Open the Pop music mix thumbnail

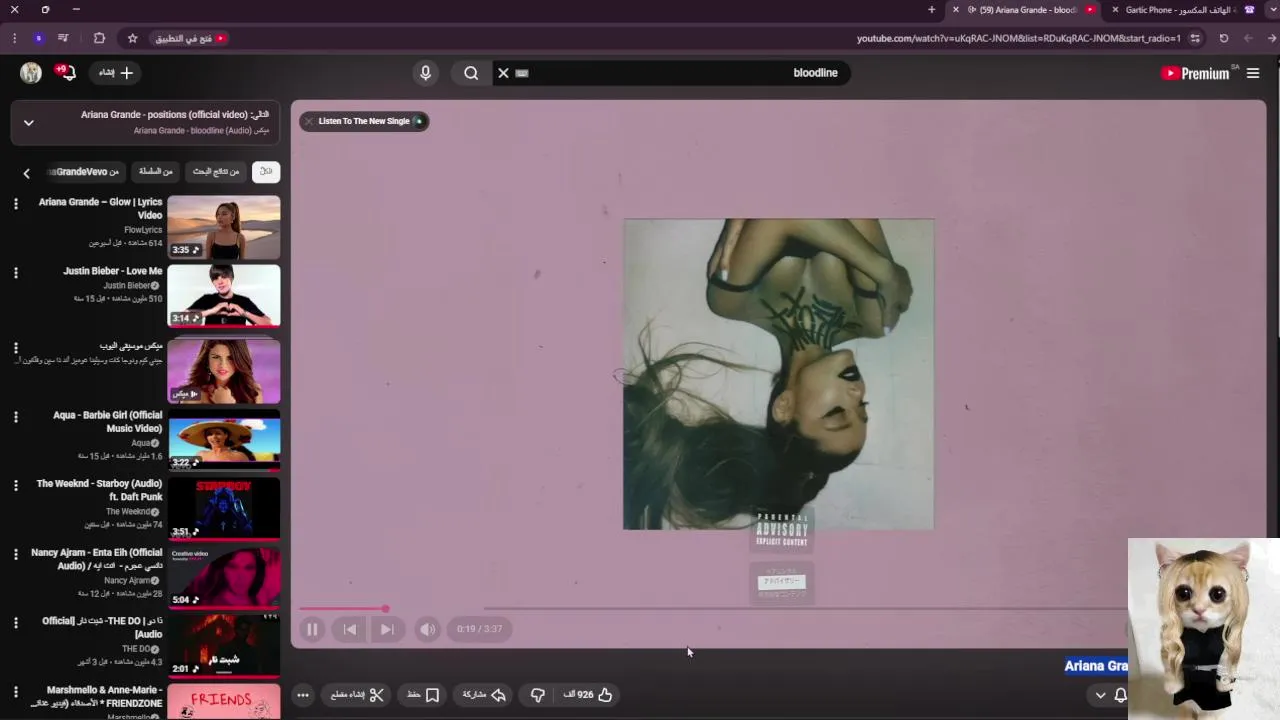tap(224, 370)
